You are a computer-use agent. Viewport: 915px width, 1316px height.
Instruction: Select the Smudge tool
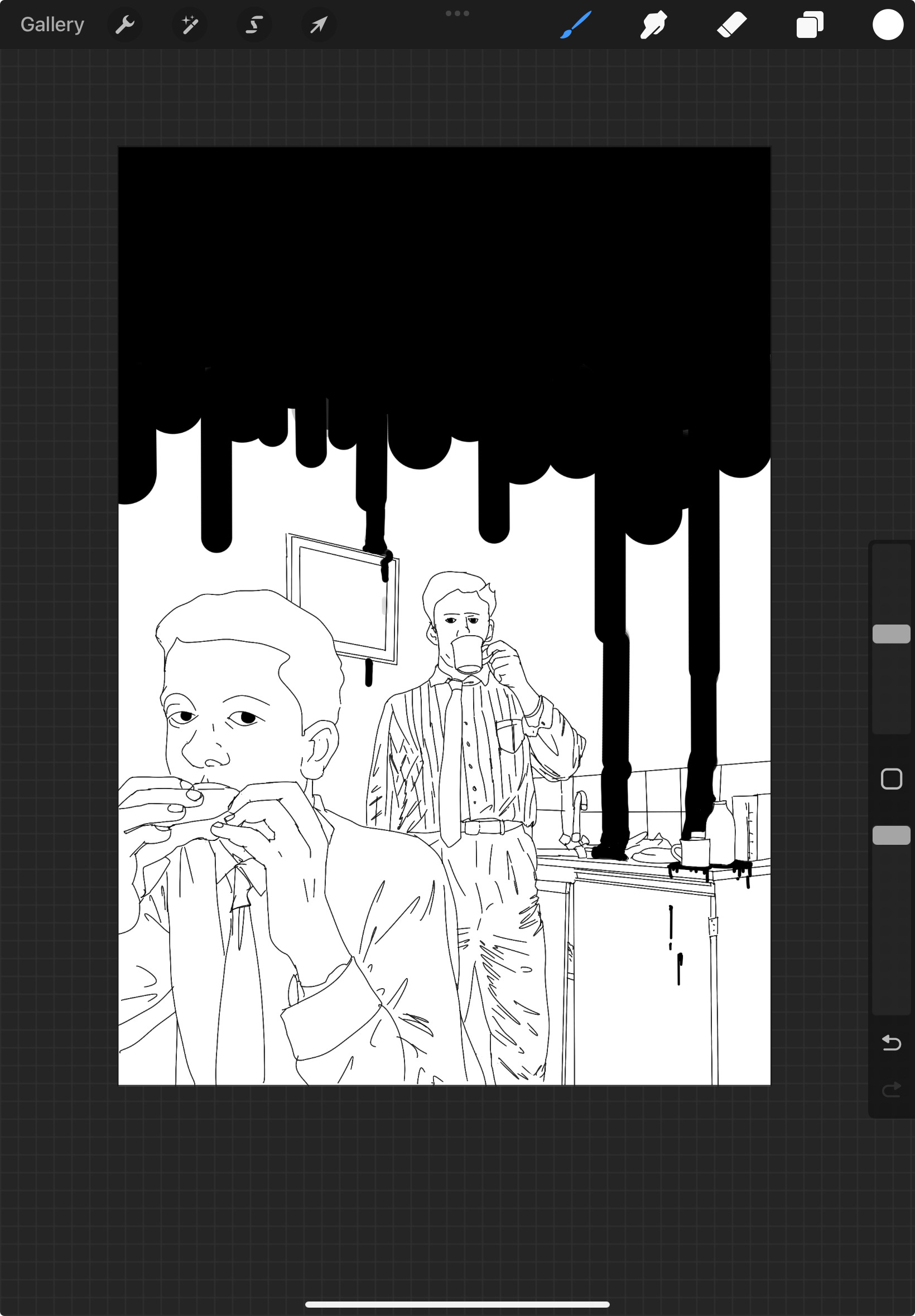click(653, 25)
